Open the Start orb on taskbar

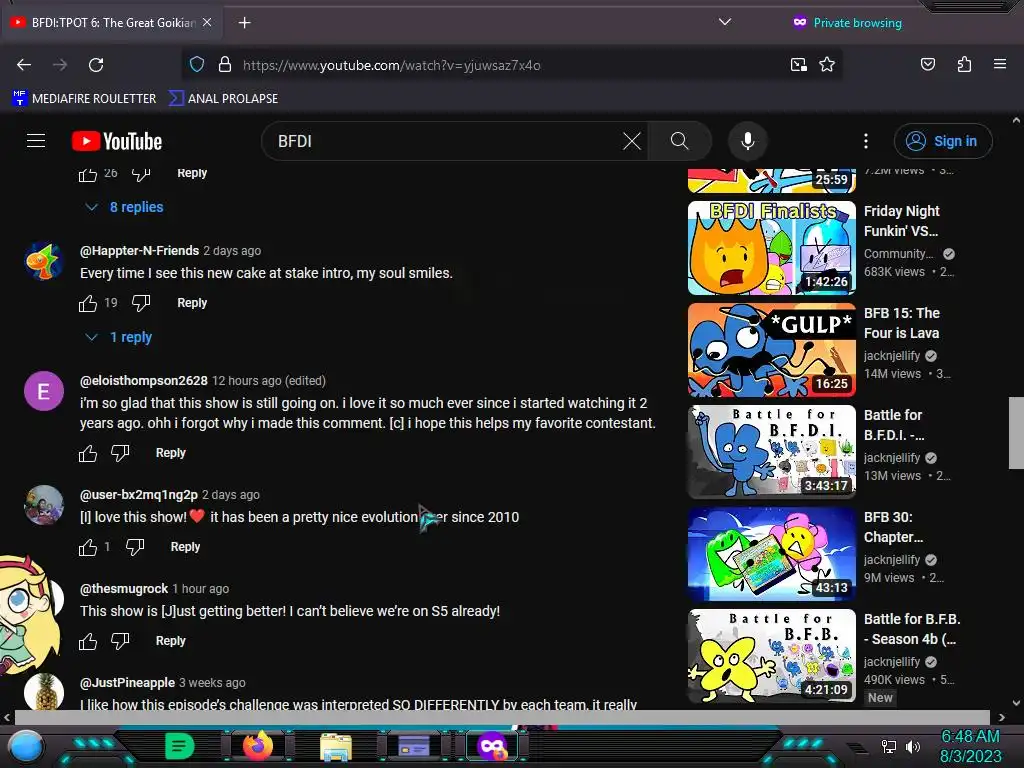(25, 746)
